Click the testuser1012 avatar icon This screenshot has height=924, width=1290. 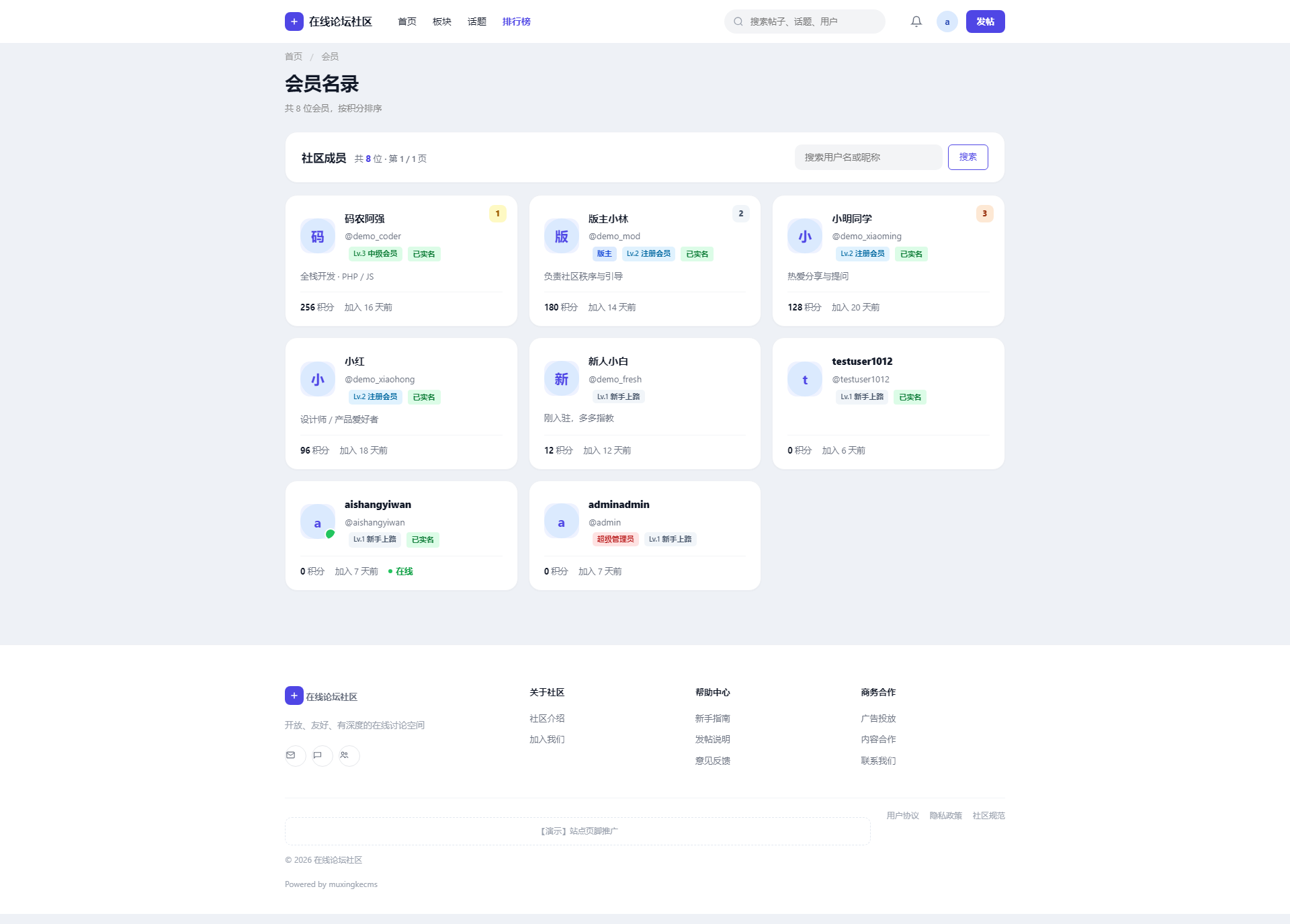805,380
